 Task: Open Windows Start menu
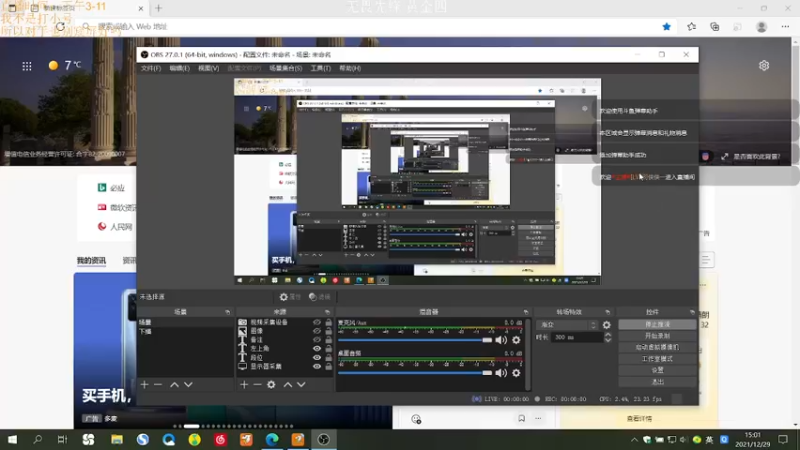[12, 440]
